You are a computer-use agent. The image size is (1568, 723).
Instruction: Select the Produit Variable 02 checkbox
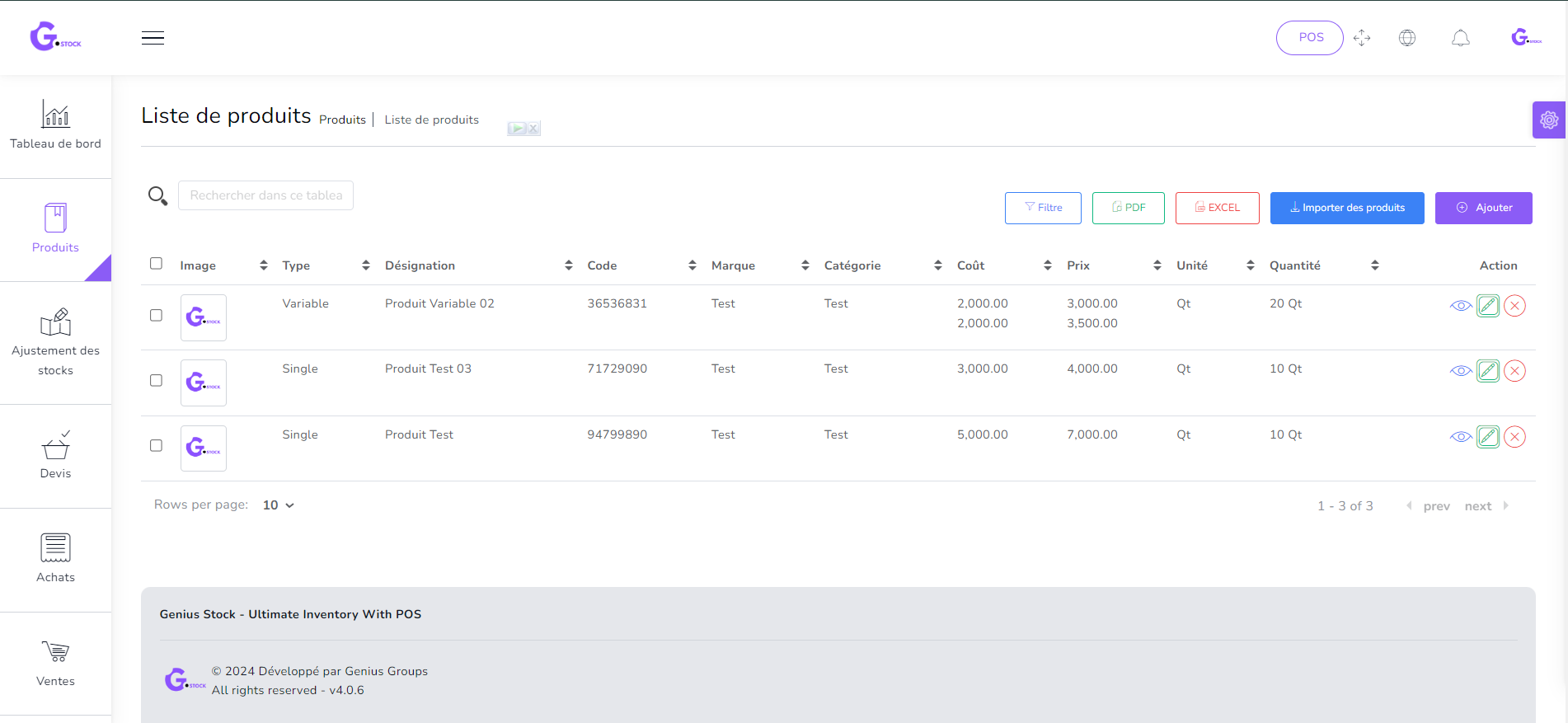[156, 315]
